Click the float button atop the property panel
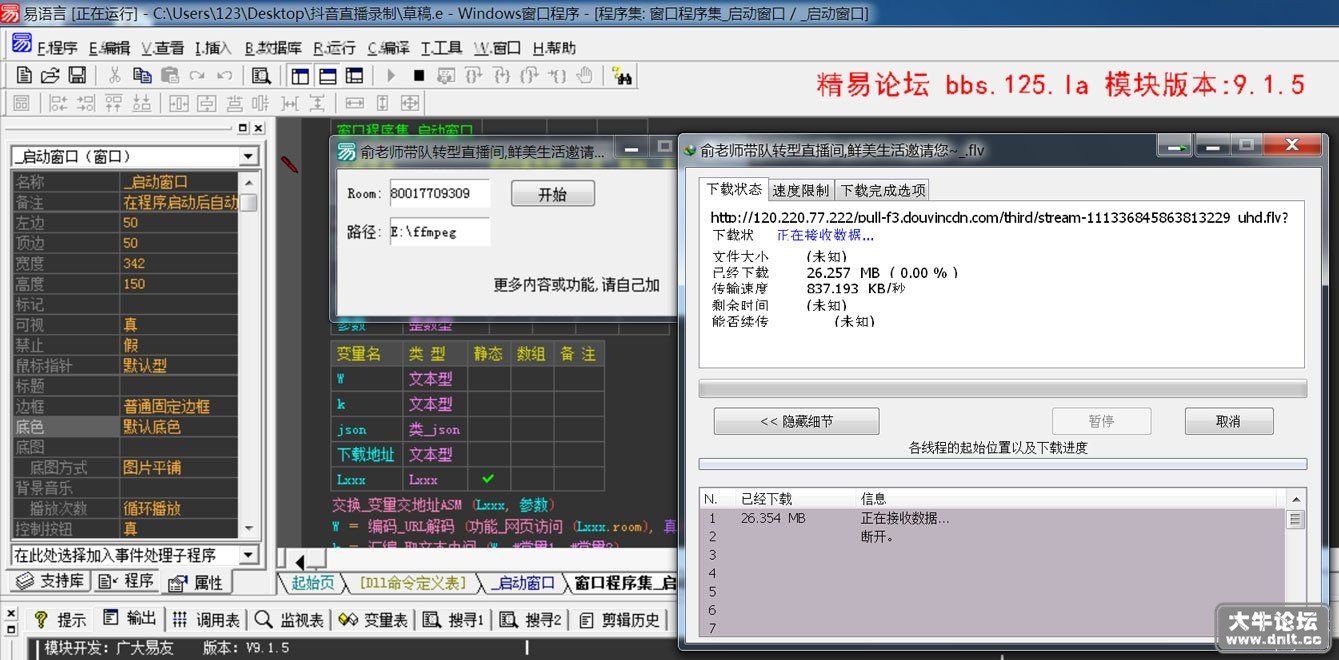The width and height of the screenshot is (1339, 660). tap(243, 128)
